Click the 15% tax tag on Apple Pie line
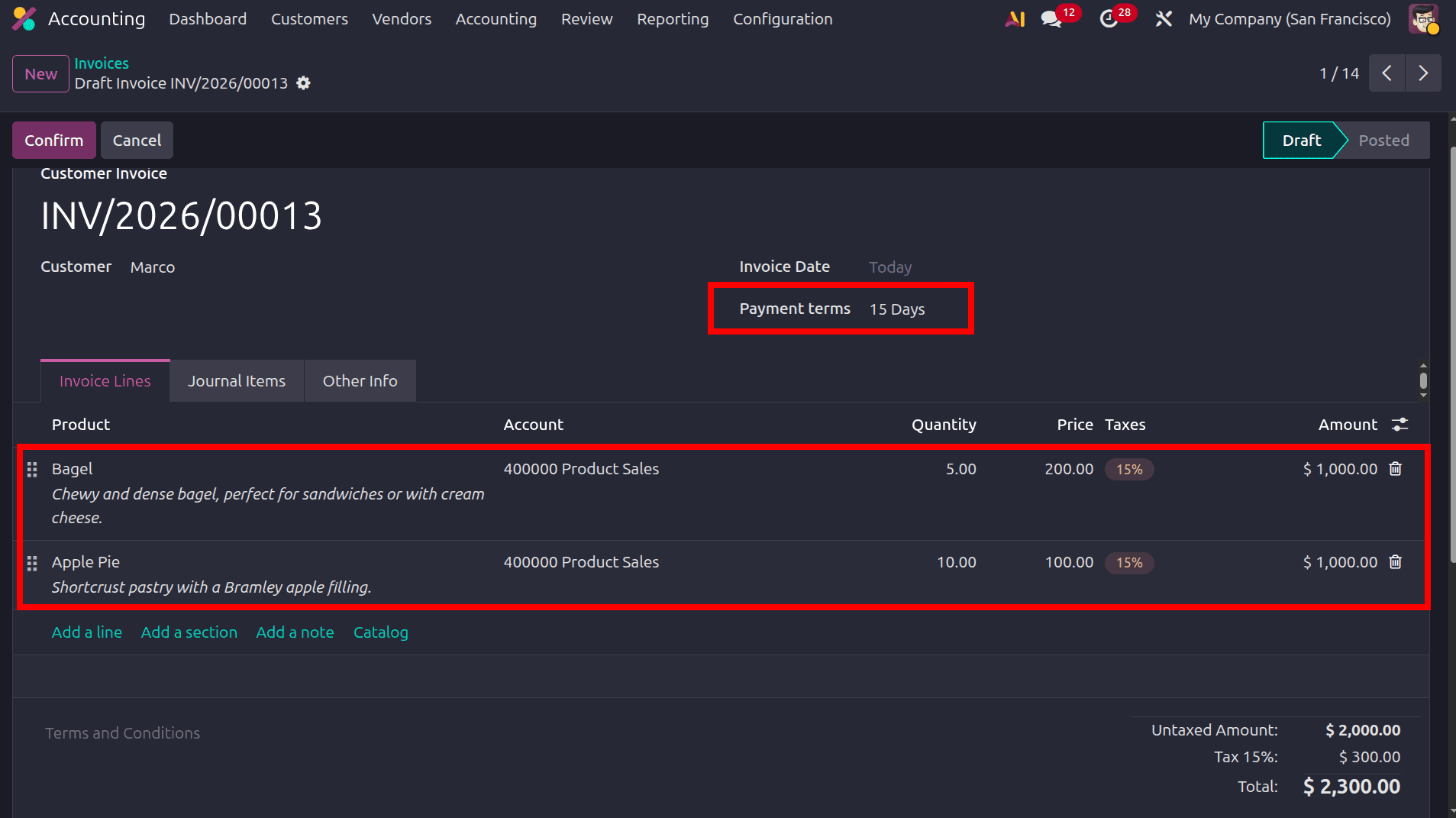This screenshot has height=818, width=1456. pos(1129,563)
